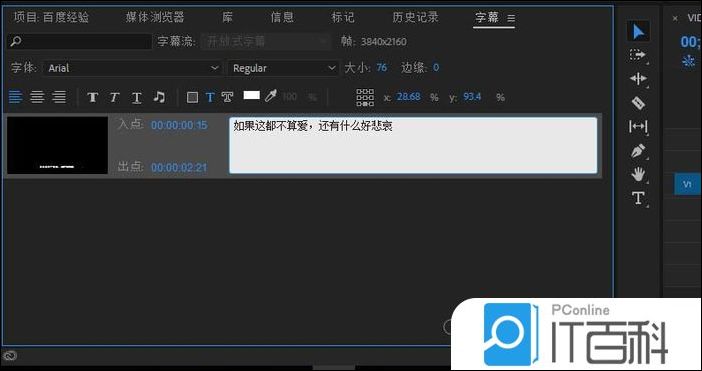The width and height of the screenshot is (702, 371).
Task: Select the Type tool
Action: (x=638, y=198)
